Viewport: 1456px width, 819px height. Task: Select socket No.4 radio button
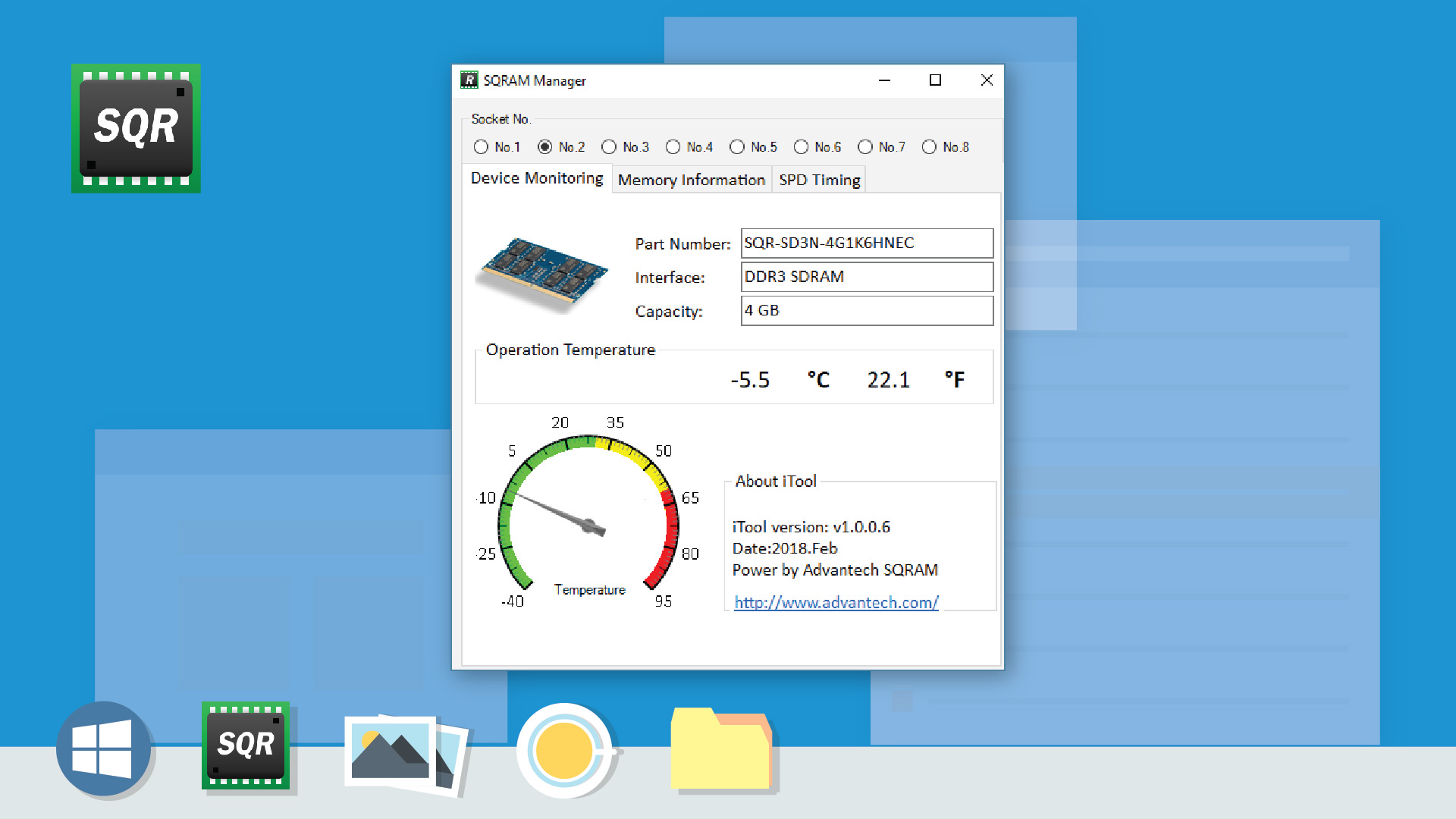coord(673,147)
